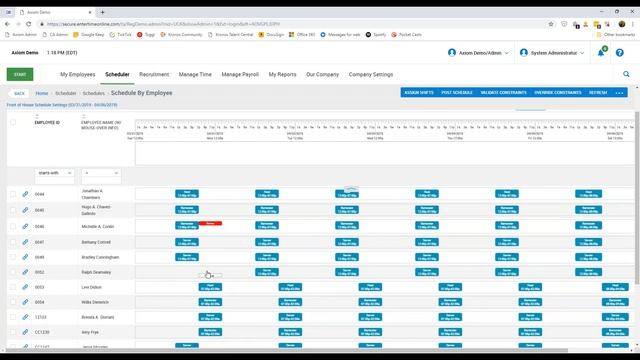Image resolution: width=640 pixels, height=360 pixels.
Task: Open more actions ellipsis in blue toolbar
Action: coord(619,93)
